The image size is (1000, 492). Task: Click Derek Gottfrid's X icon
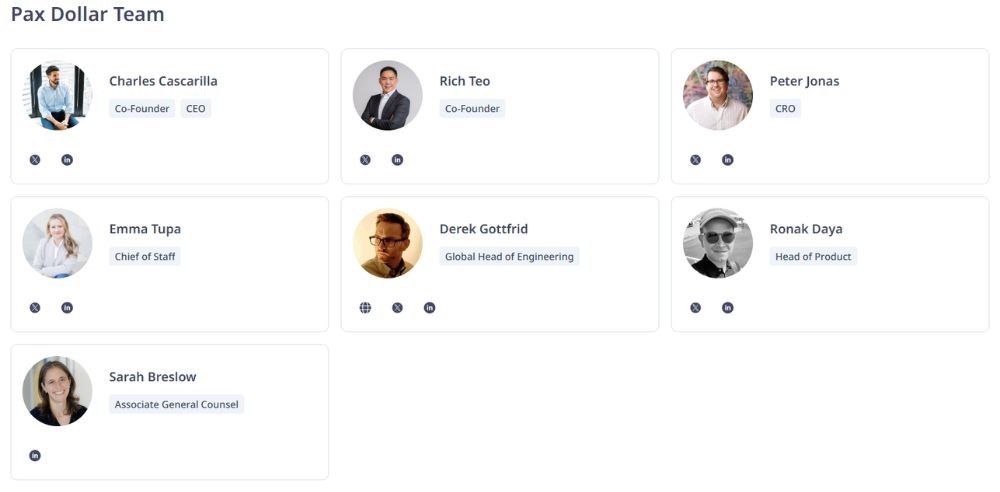[x=397, y=308]
